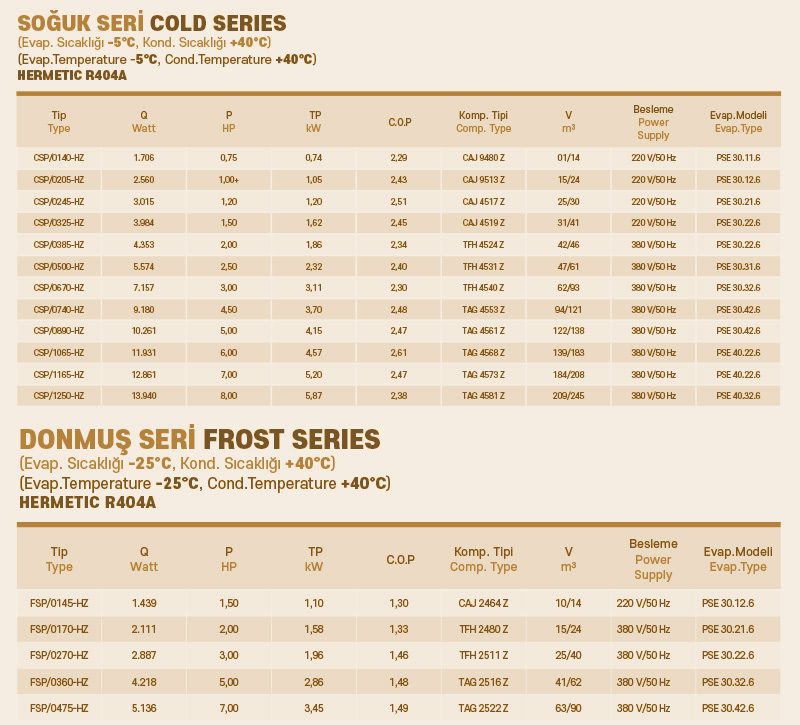This screenshot has width=800, height=725.
Task: Click the 209/245 volume cell
Action: point(568,395)
